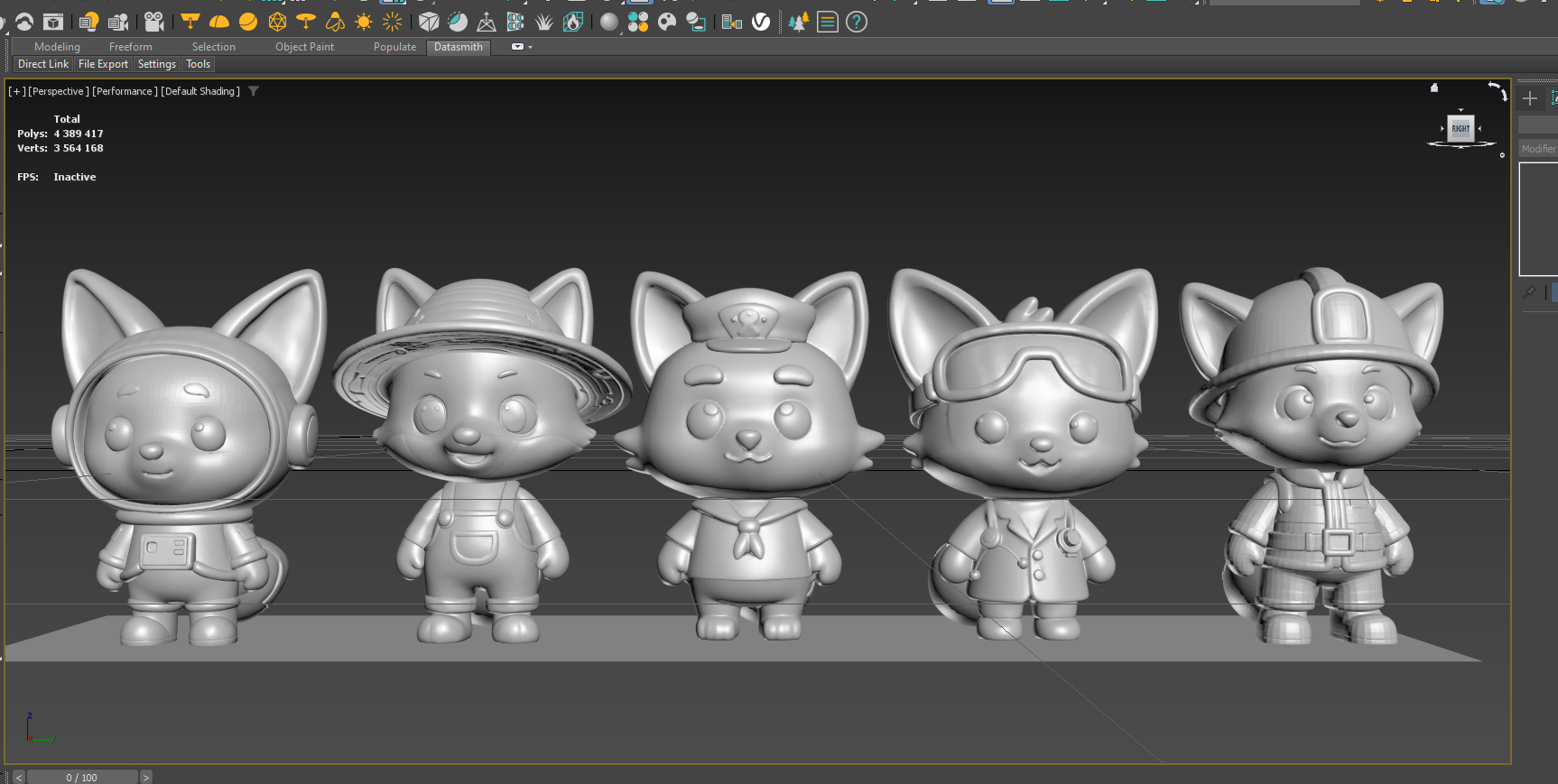
Task: Click the lightbulb lister icon
Action: (x=88, y=22)
